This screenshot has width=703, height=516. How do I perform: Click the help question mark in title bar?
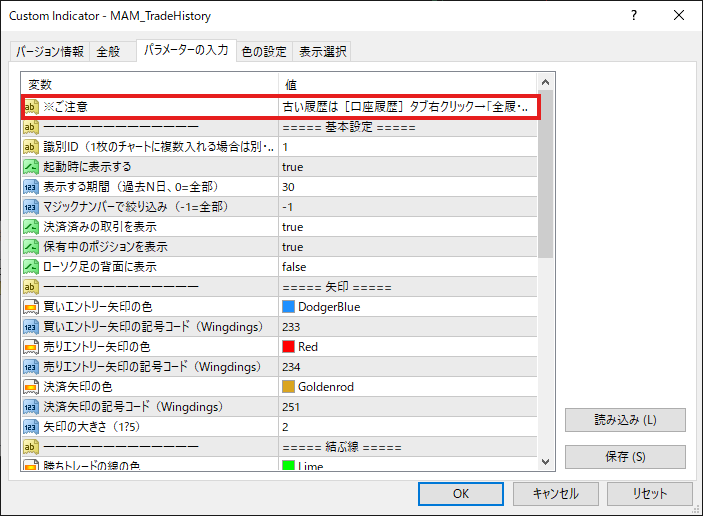pyautogui.click(x=634, y=16)
